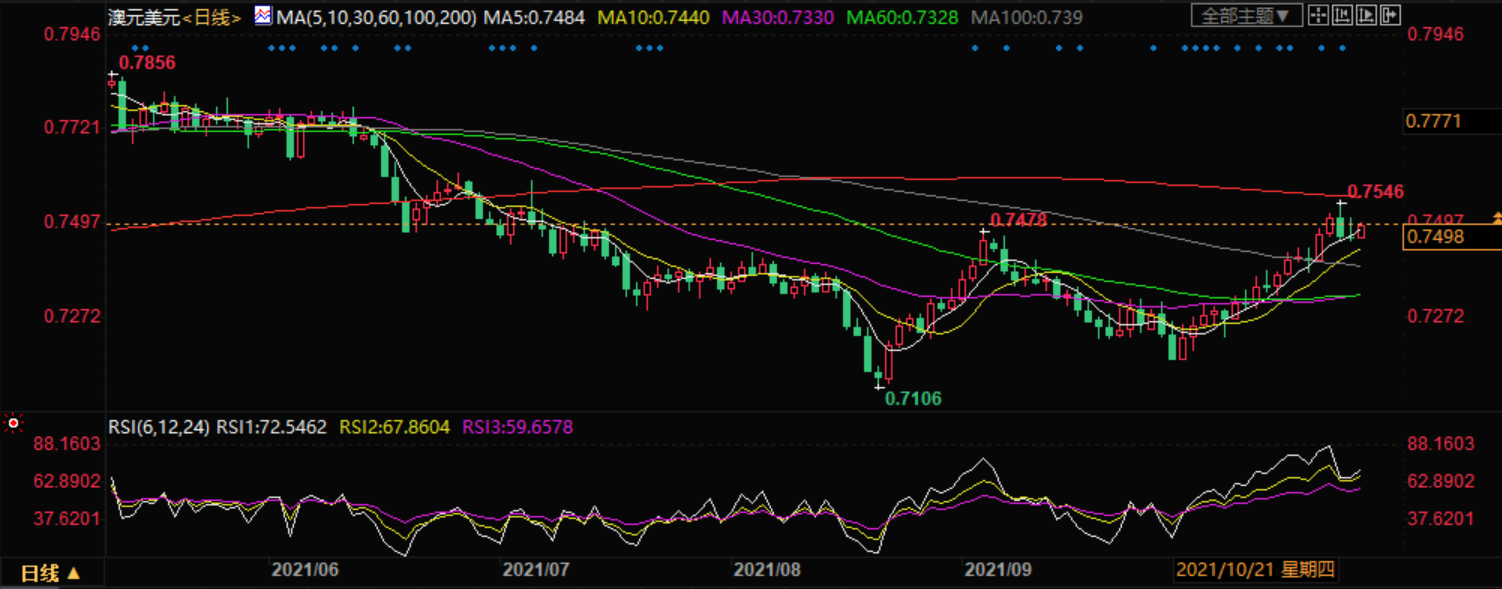Click the right RSI axis 37.6201 value
Viewport: 1502px width, 589px height.
(1441, 518)
